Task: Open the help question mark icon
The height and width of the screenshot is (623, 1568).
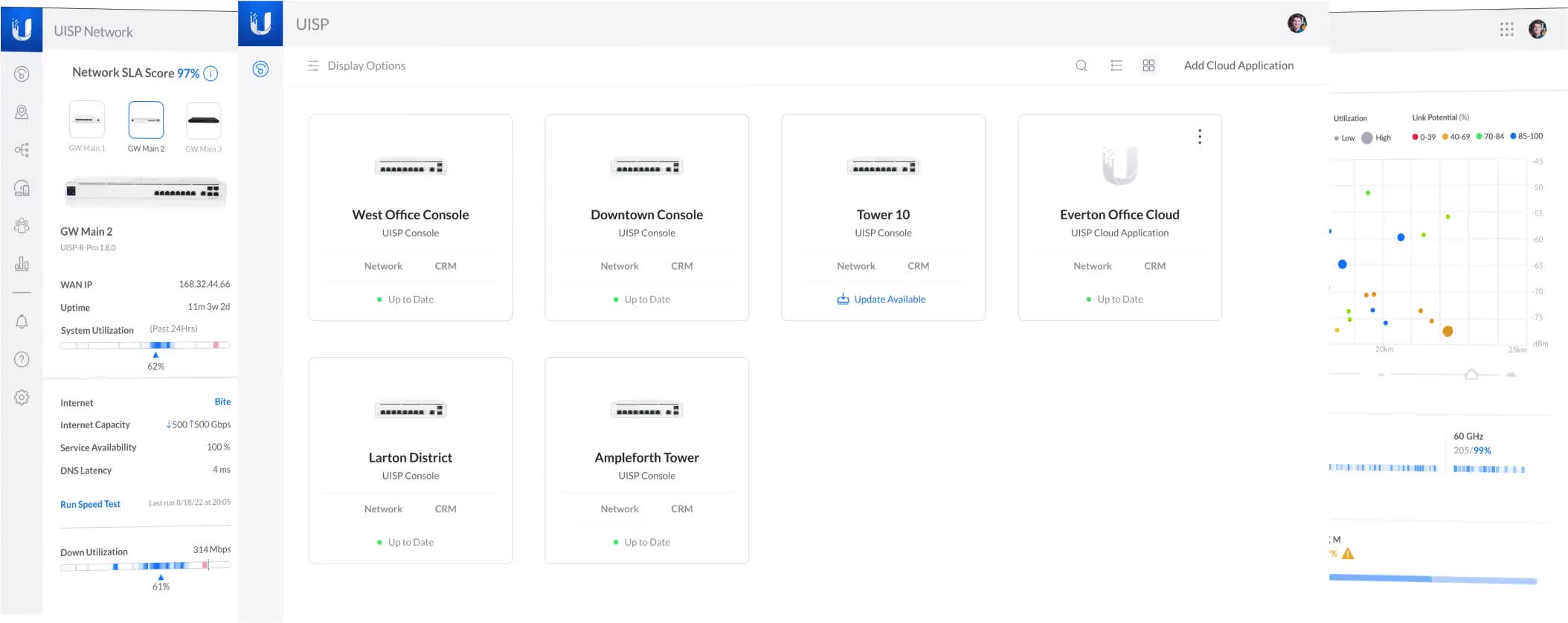Action: coord(22,360)
